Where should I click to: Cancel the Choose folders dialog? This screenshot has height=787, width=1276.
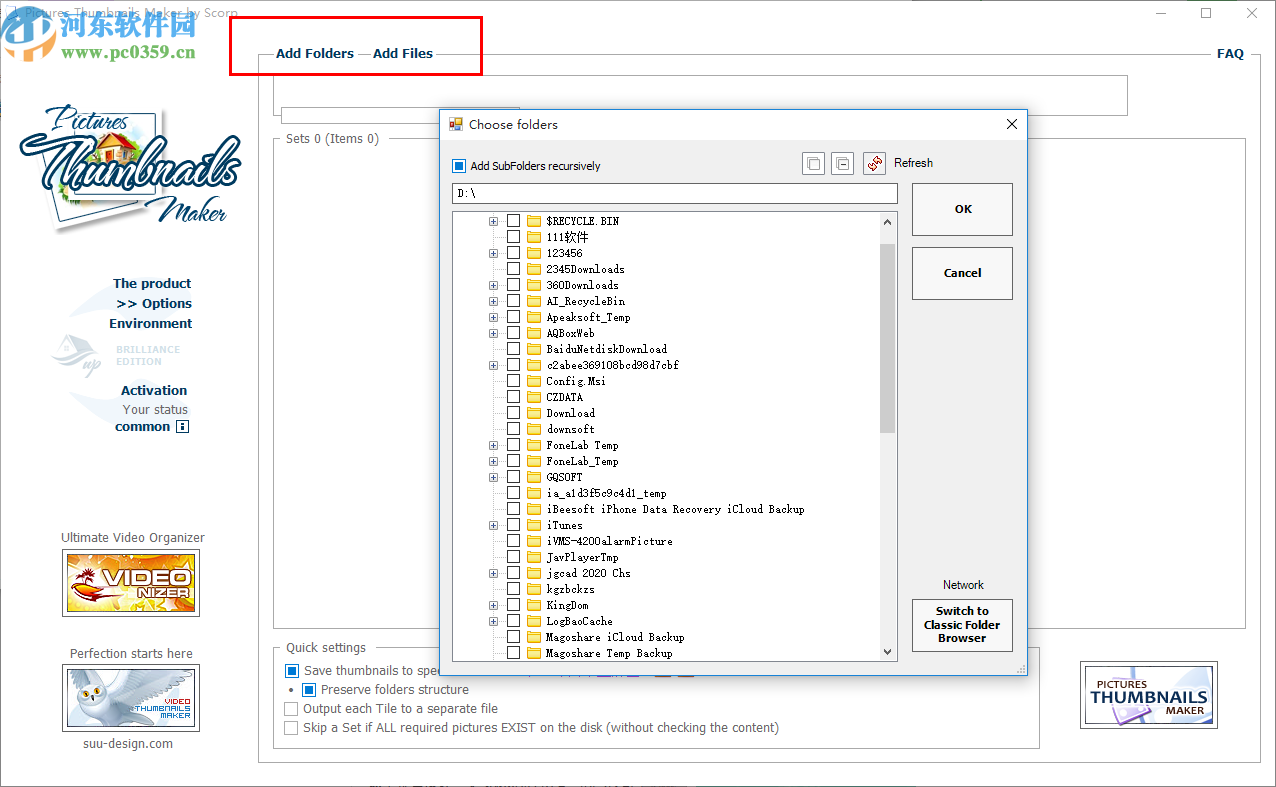962,273
